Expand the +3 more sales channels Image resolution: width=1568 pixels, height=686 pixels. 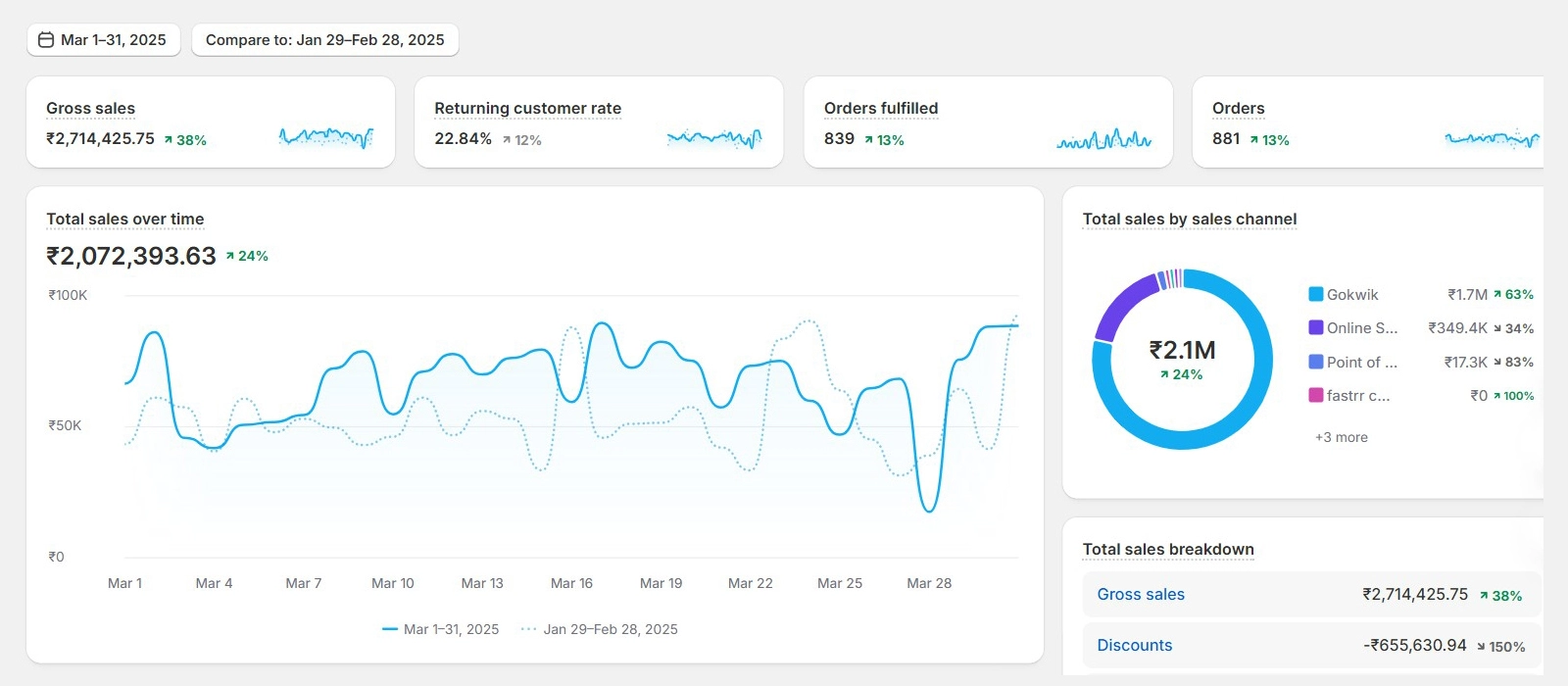click(x=1341, y=437)
